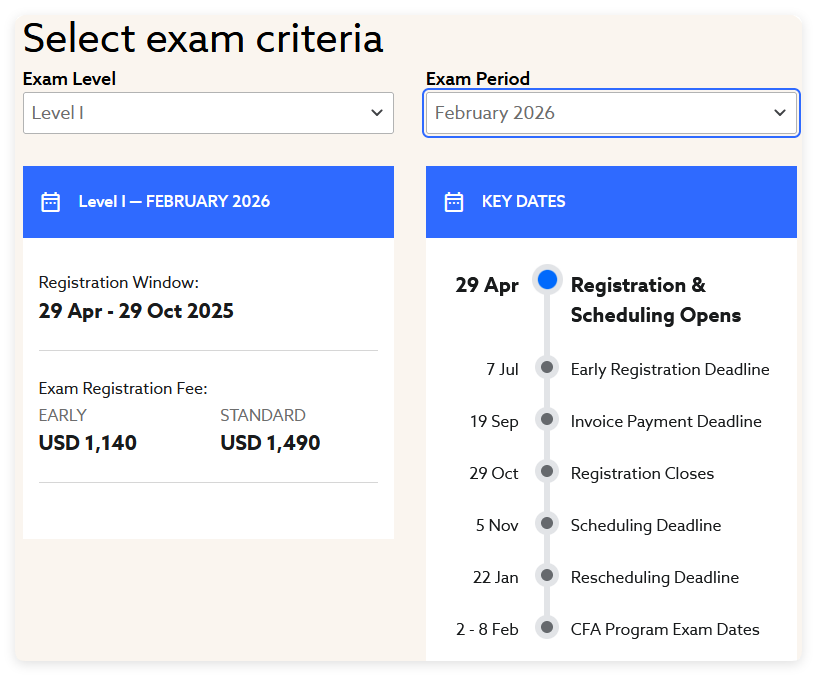Click CFA Program Exam Dates label
This screenshot has height=676, width=817.
(665, 630)
